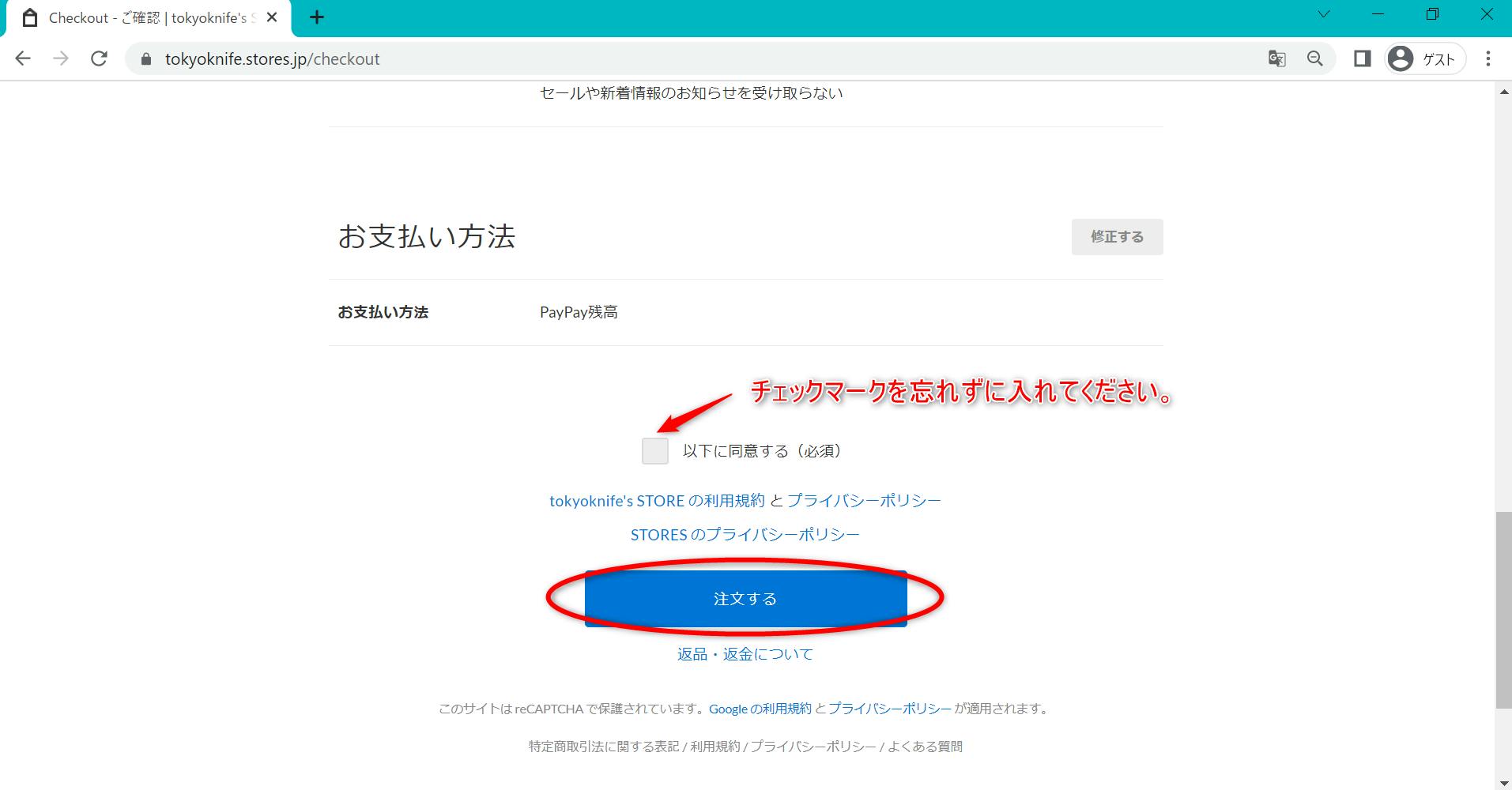1512x790 pixels.
Task: Click the vertical scrollbar thumb
Action: click(1503, 610)
